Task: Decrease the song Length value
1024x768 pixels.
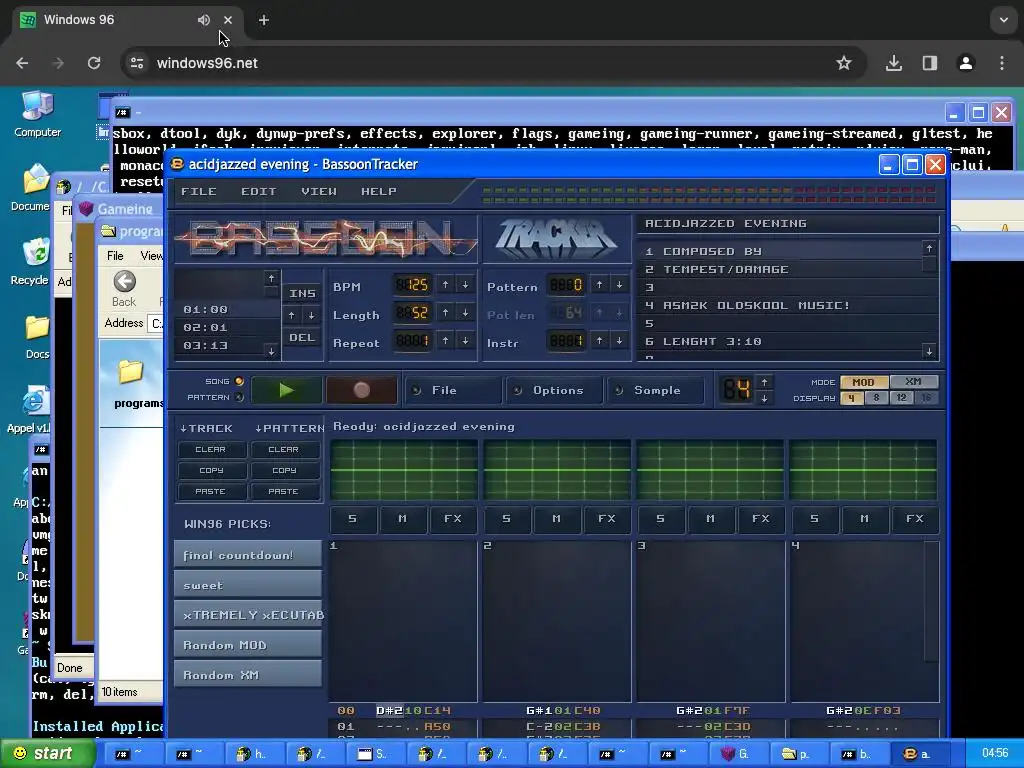Action: (465, 313)
